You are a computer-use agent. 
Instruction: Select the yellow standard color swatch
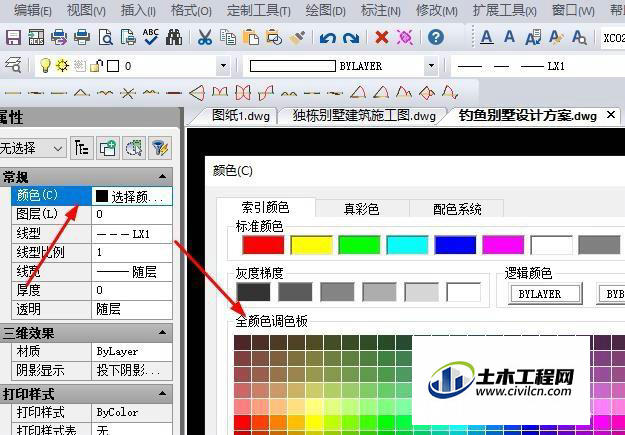[311, 245]
